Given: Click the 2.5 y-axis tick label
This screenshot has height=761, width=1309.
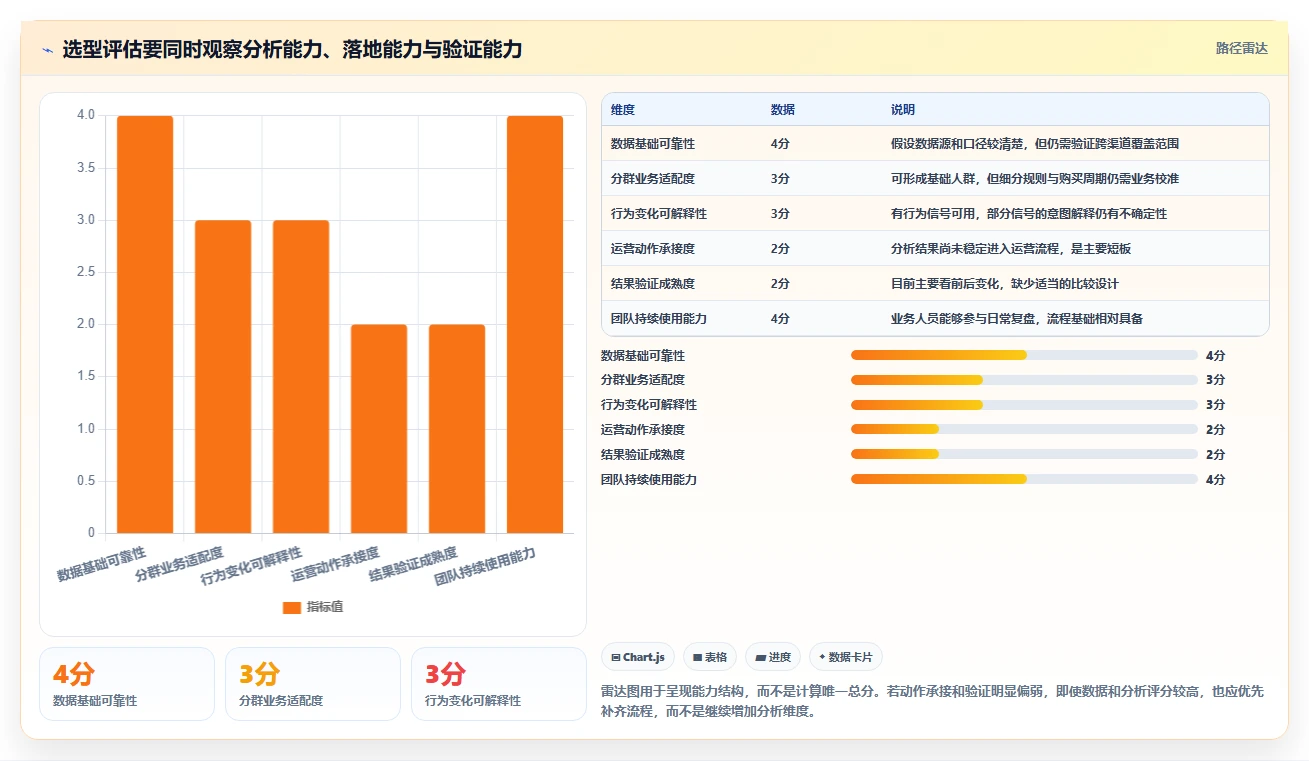Looking at the screenshot, I should pos(86,272).
